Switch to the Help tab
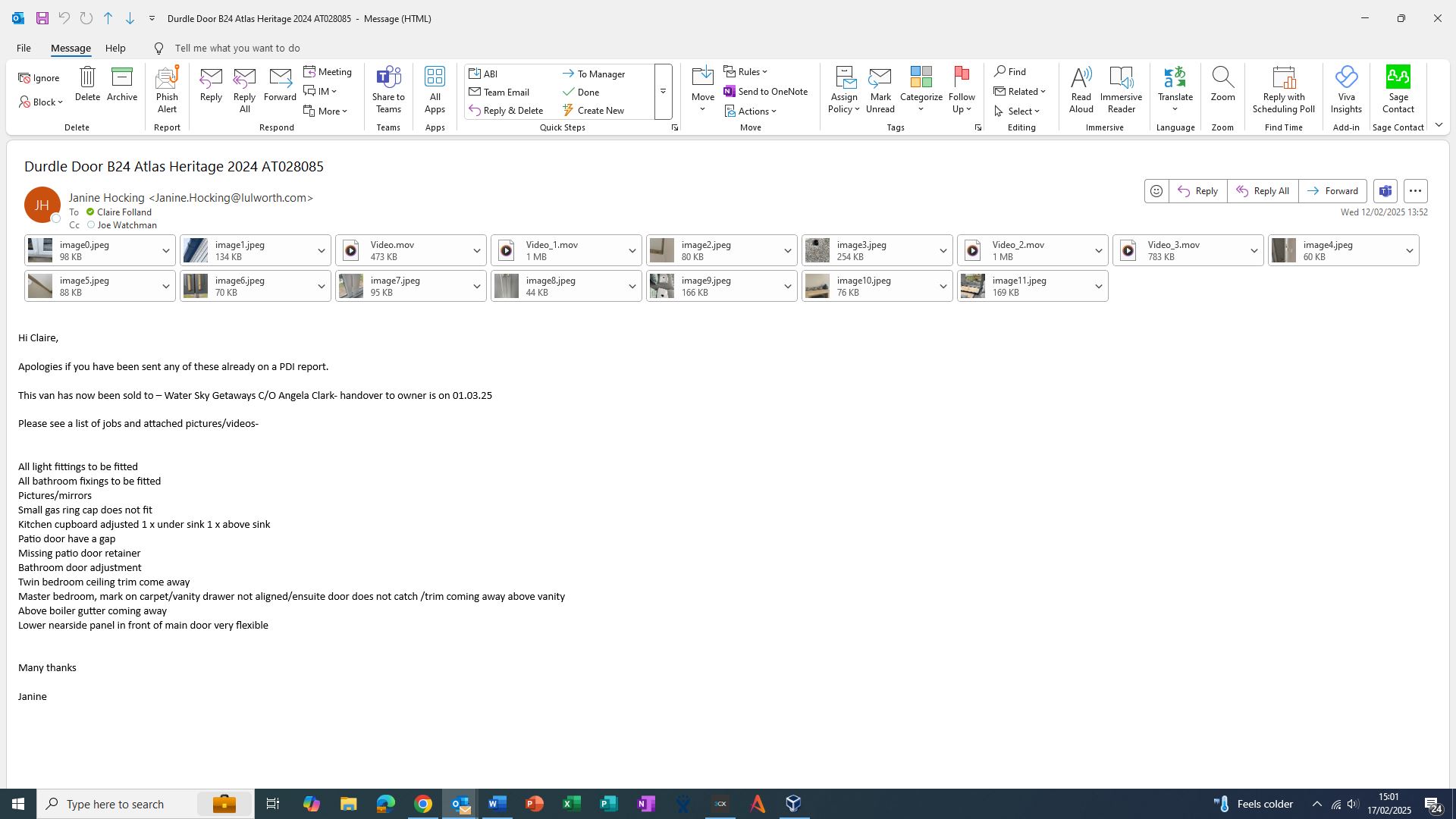The image size is (1456, 819). (x=115, y=48)
